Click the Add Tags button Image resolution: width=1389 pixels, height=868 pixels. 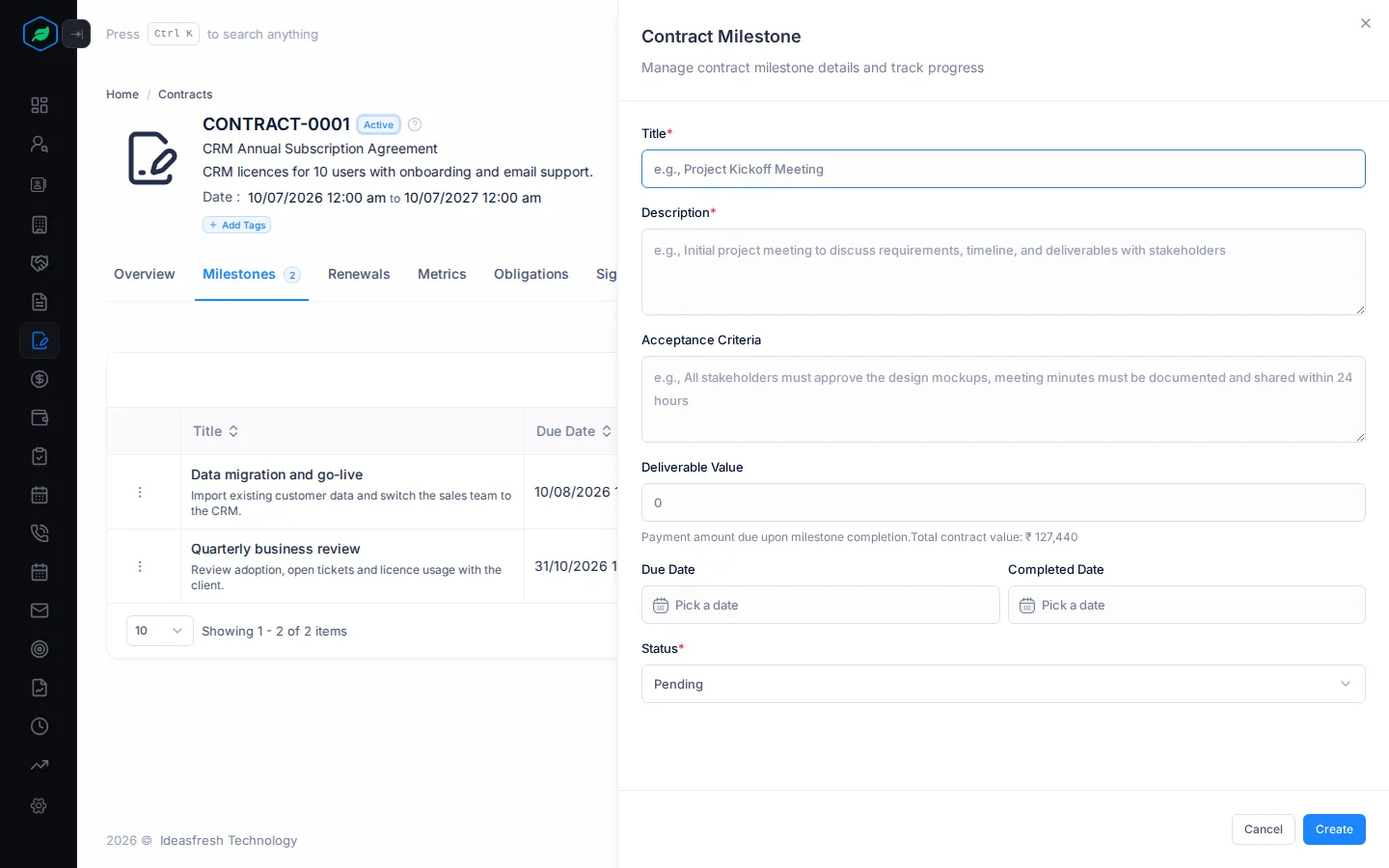click(x=236, y=225)
